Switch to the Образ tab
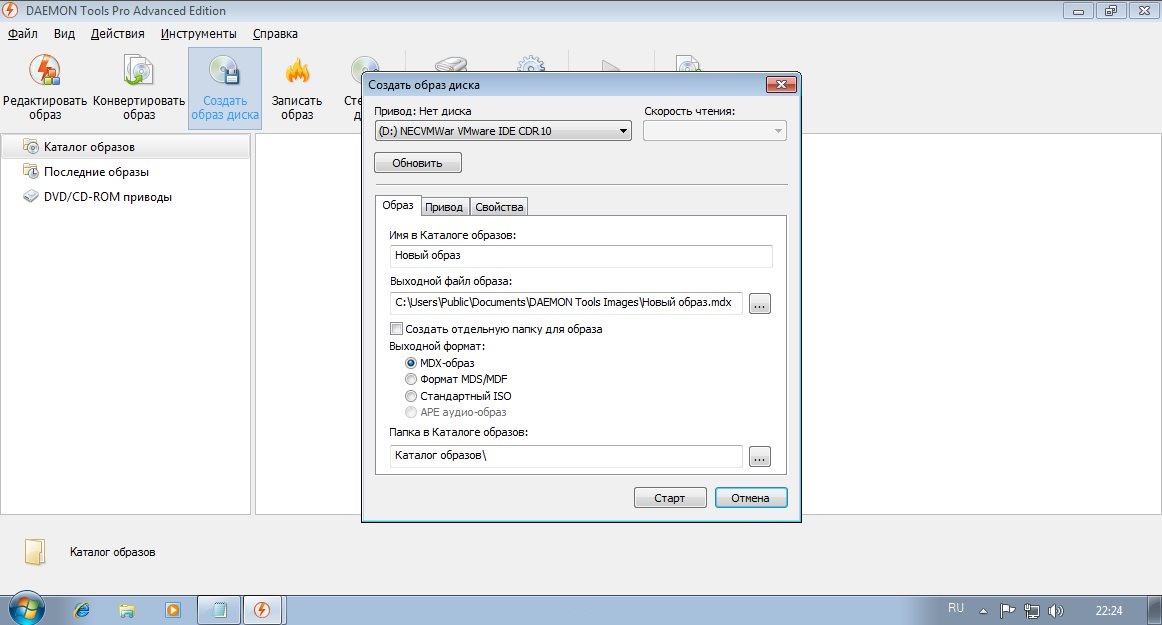The width and height of the screenshot is (1162, 625). pyautogui.click(x=398, y=205)
